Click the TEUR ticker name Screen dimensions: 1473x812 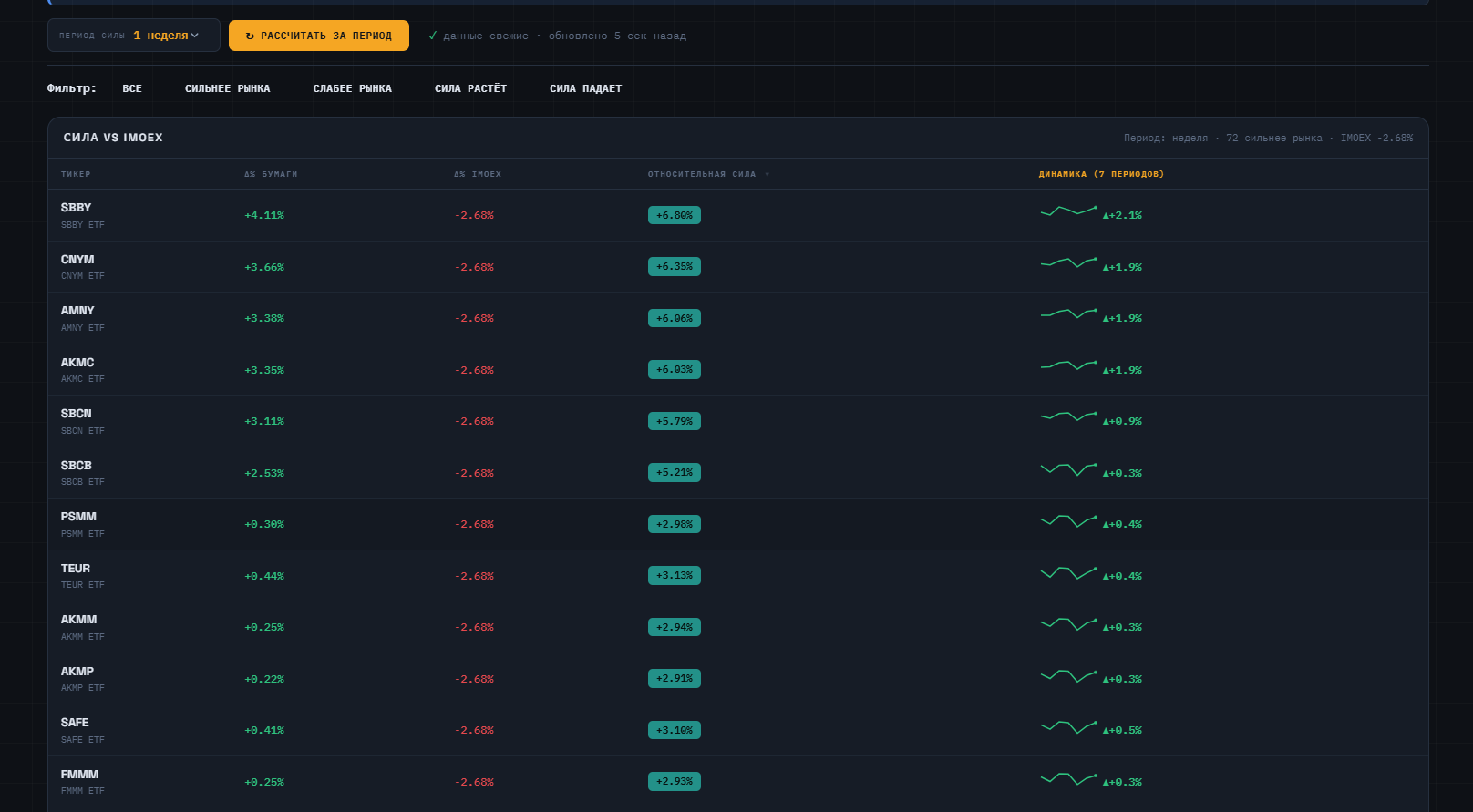76,569
